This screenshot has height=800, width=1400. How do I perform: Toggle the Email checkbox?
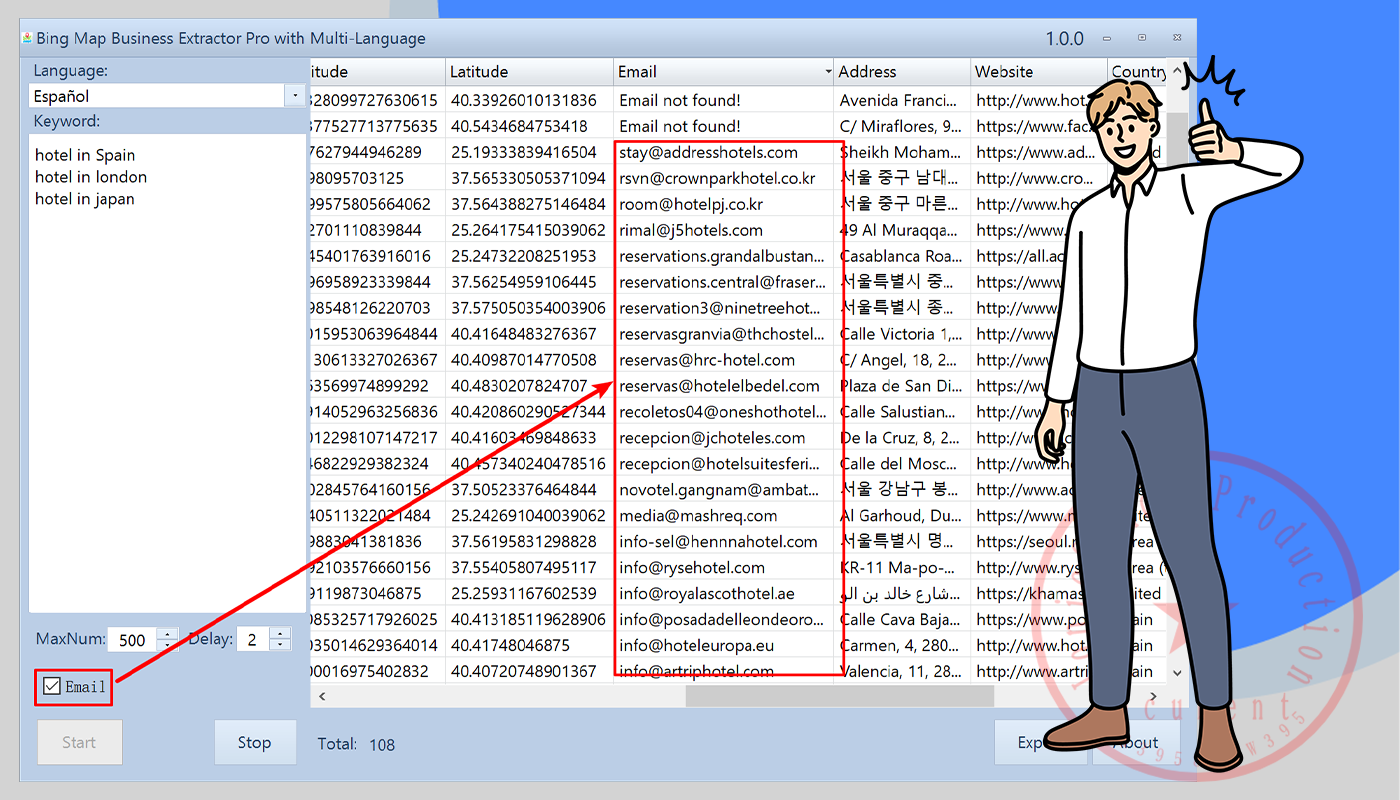coord(52,686)
